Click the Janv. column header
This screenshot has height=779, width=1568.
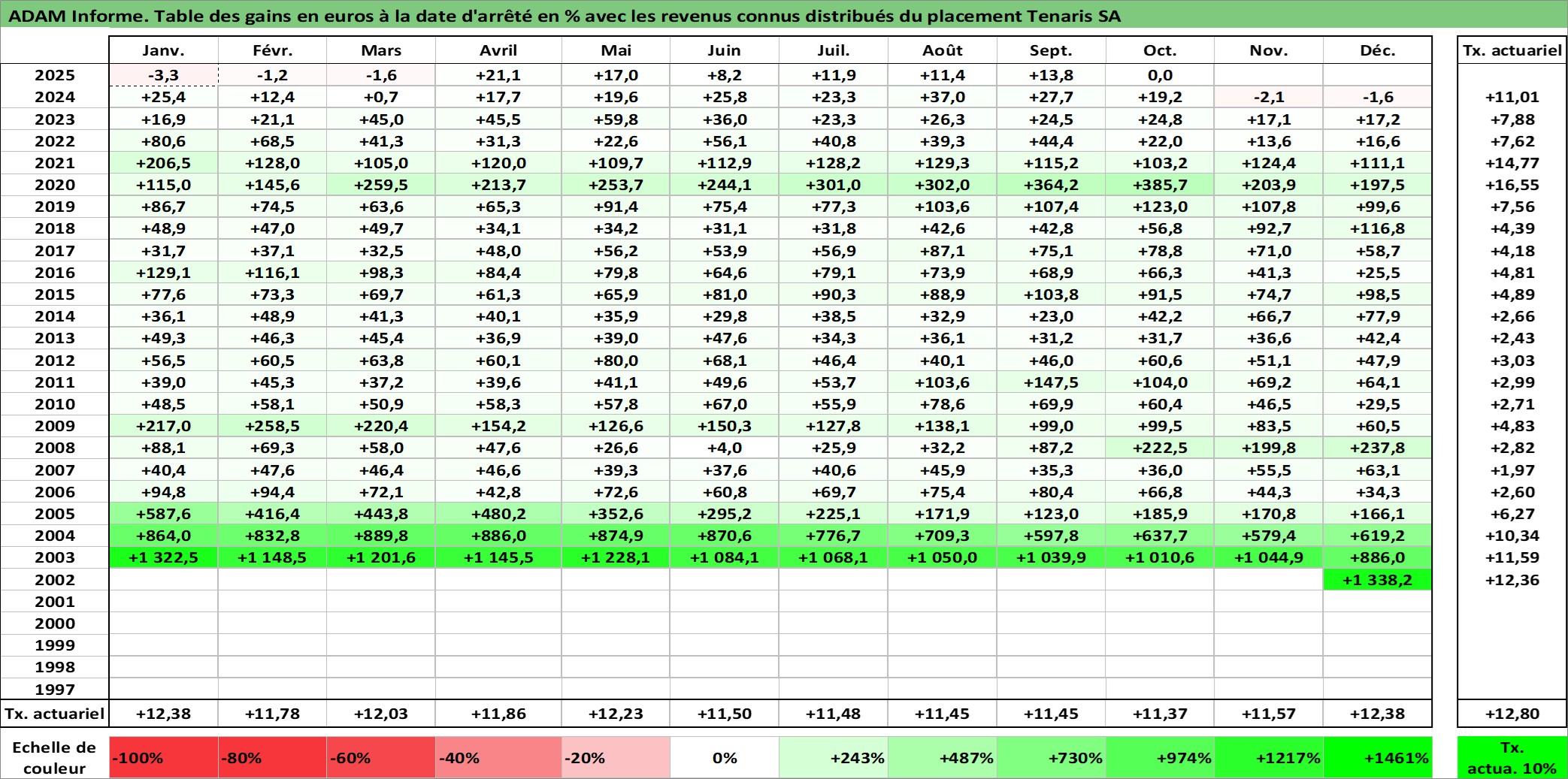pyautogui.click(x=163, y=50)
